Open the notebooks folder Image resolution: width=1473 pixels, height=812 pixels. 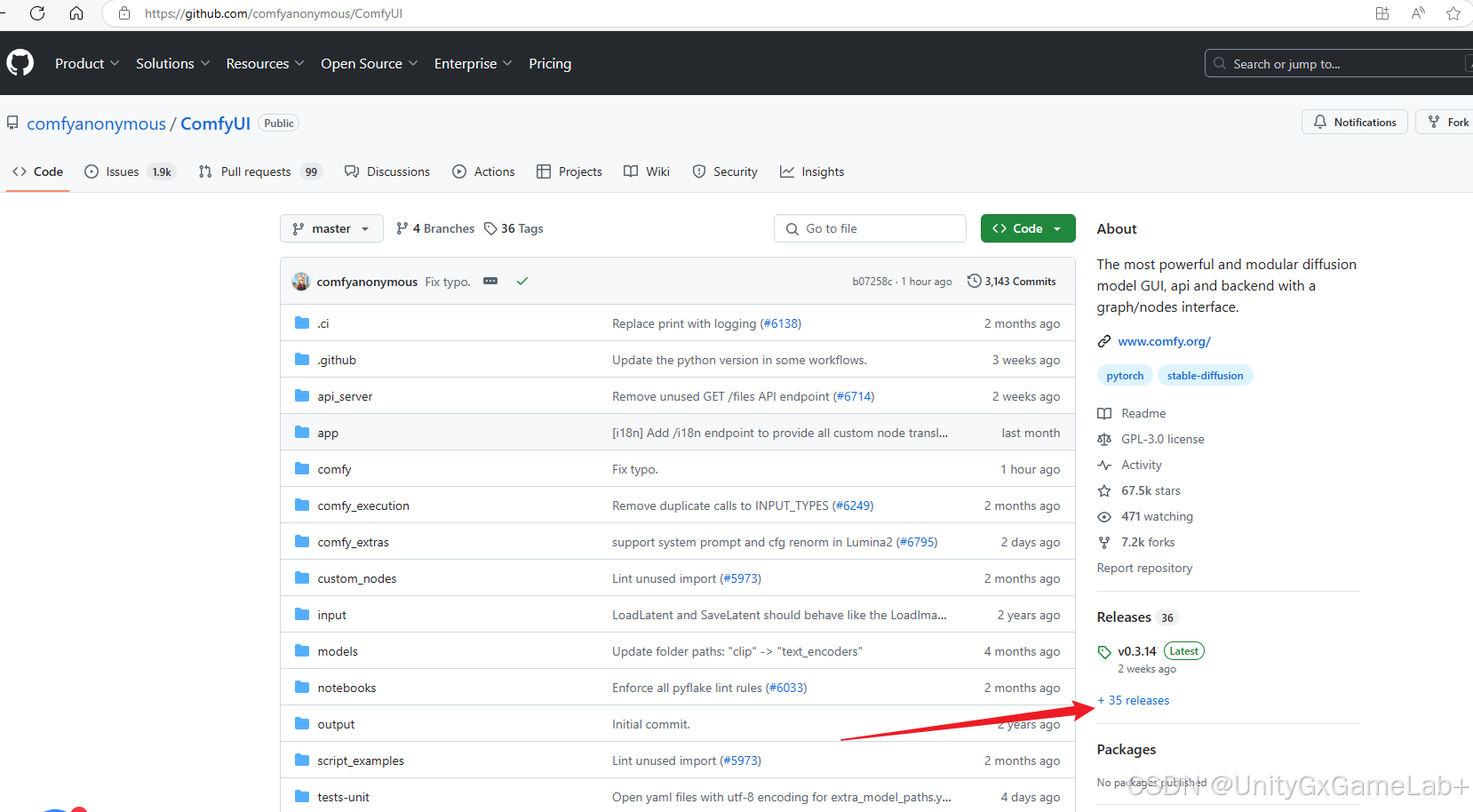tap(346, 688)
